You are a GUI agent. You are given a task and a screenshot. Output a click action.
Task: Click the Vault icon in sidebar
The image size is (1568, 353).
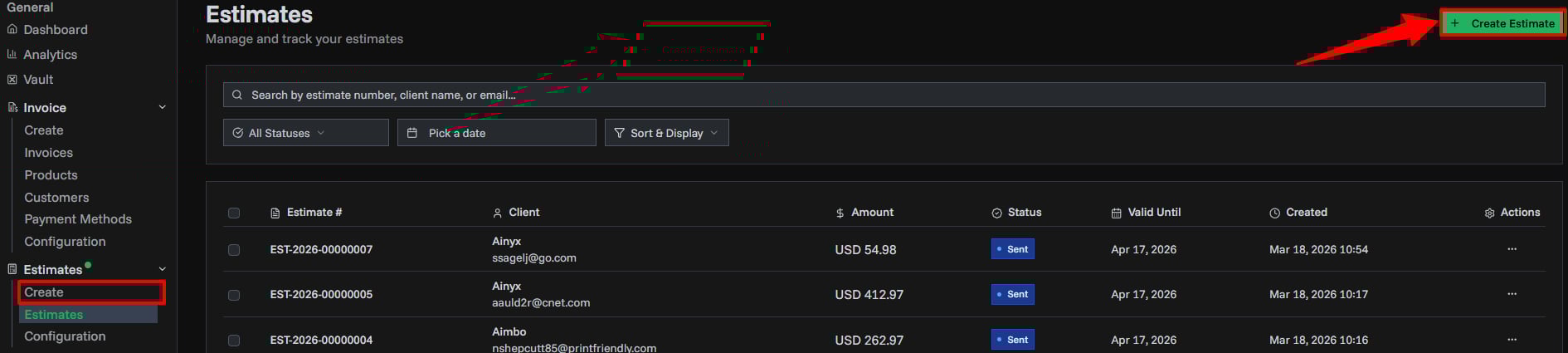tap(12, 80)
